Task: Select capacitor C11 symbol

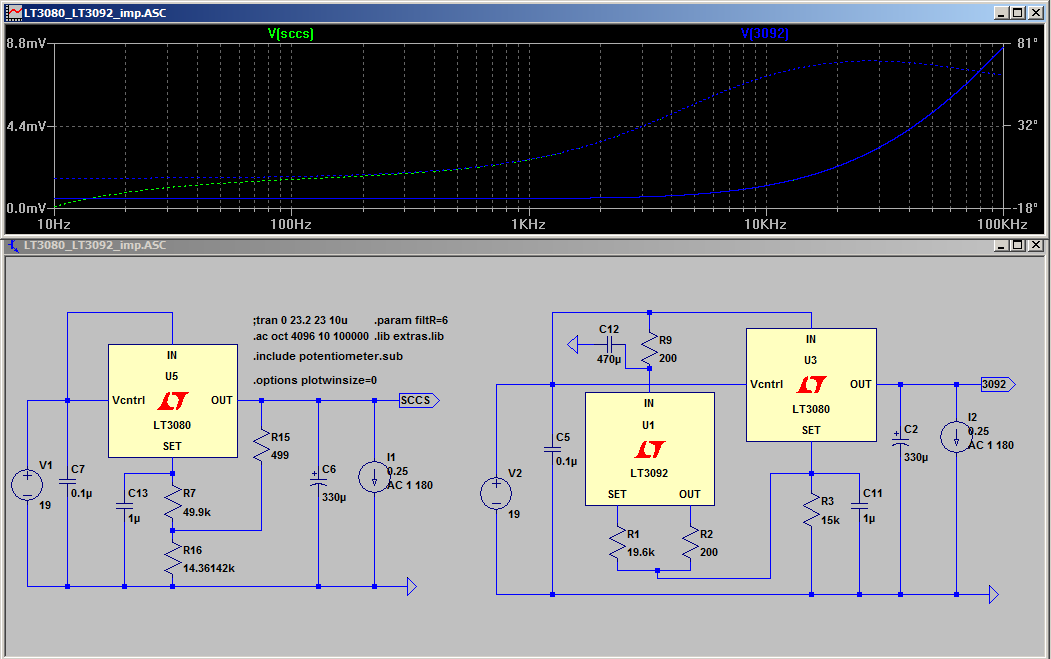Action: 859,505
